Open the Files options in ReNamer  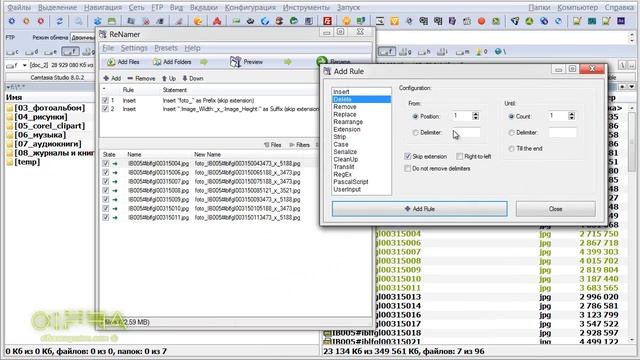click(x=273, y=145)
